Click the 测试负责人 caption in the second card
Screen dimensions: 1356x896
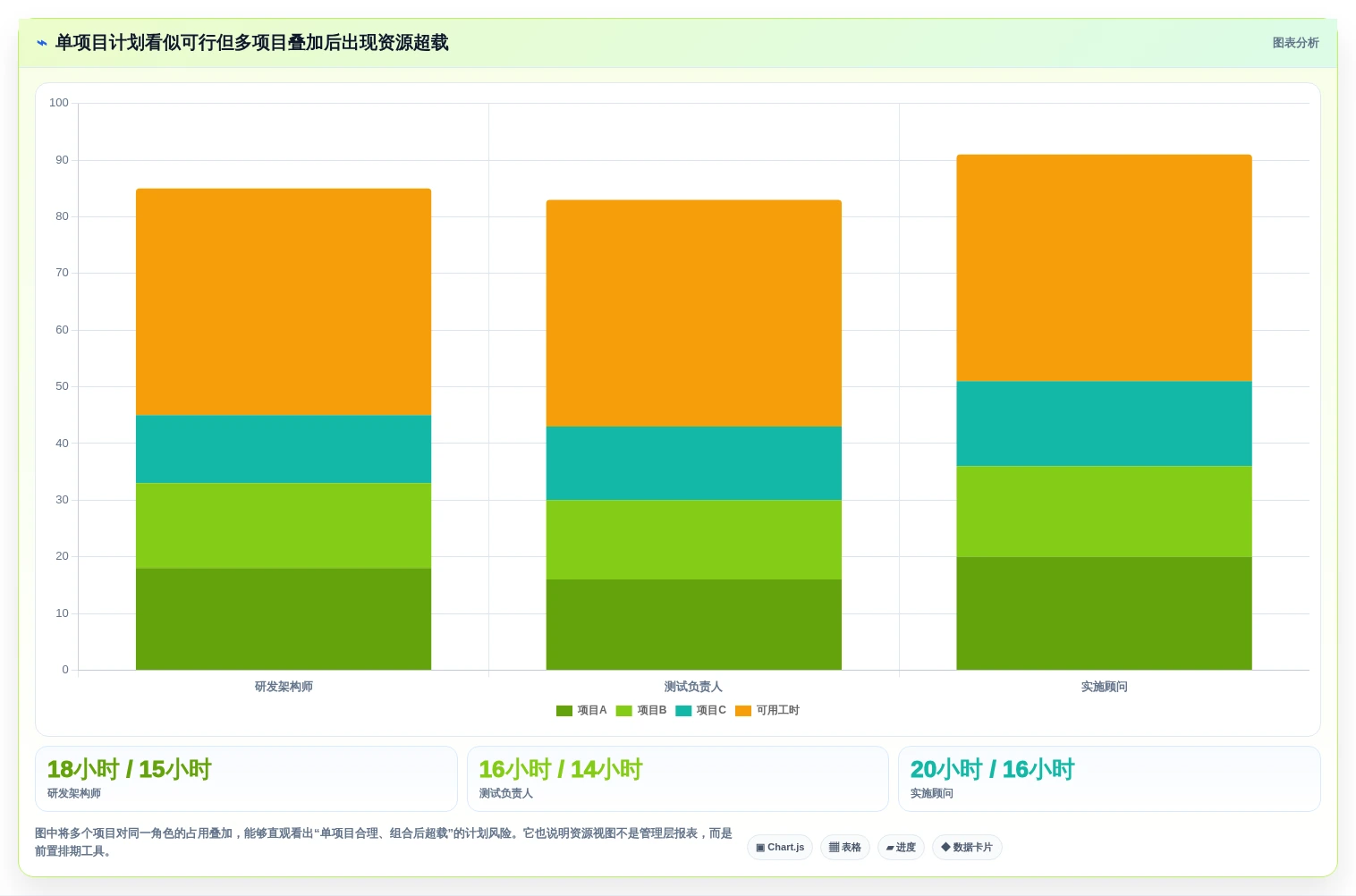[x=505, y=794]
